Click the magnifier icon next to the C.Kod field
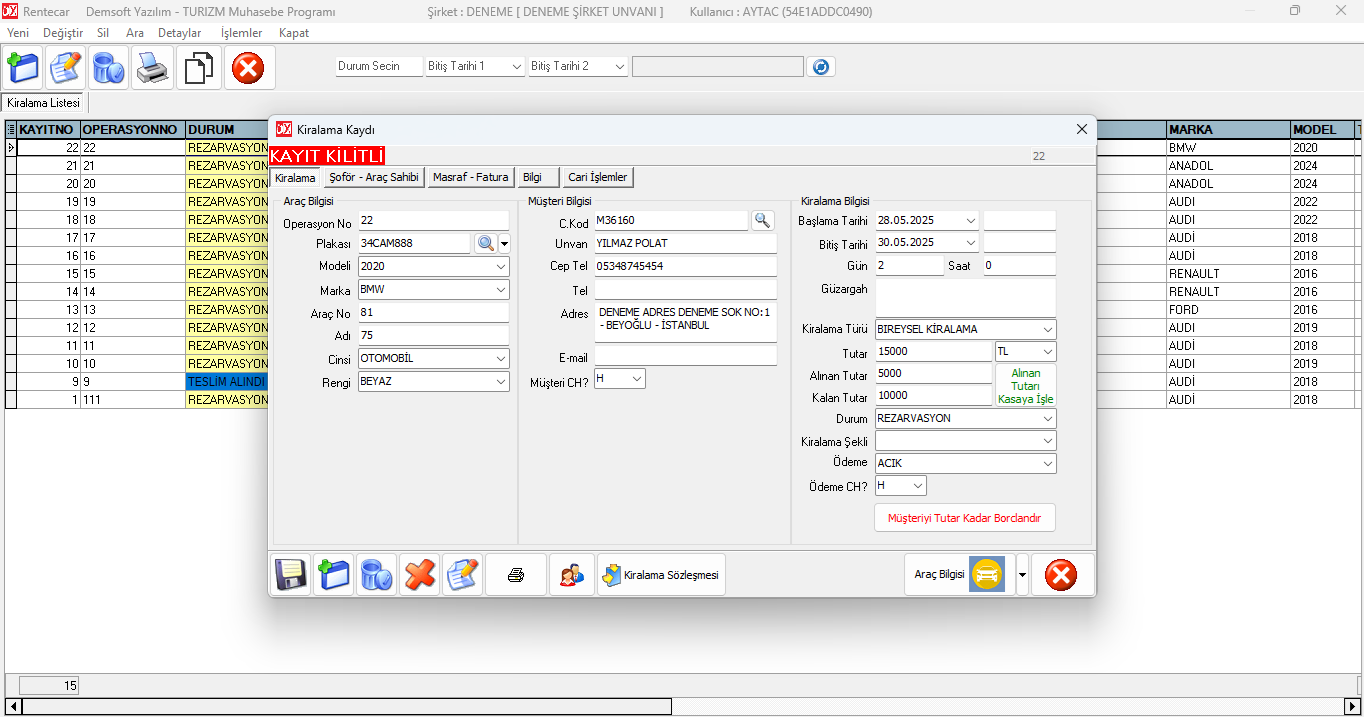This screenshot has height=720, width=1365. click(762, 220)
